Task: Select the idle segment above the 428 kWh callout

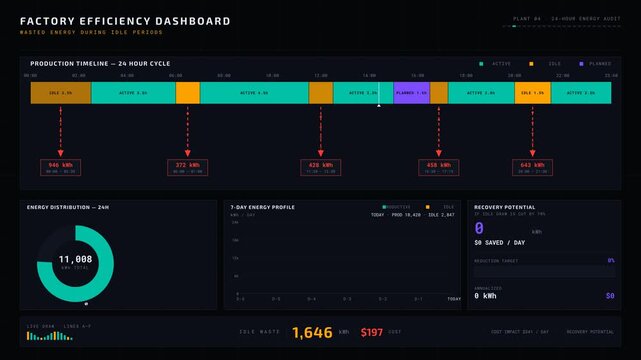Action: [321, 93]
